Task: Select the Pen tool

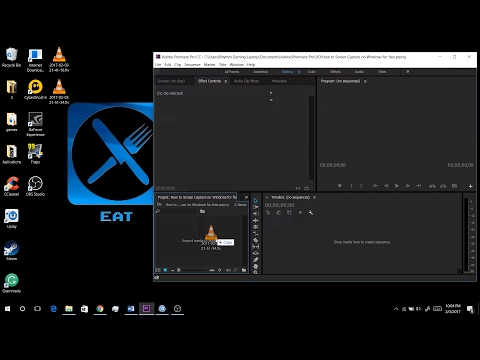Action: (256, 260)
